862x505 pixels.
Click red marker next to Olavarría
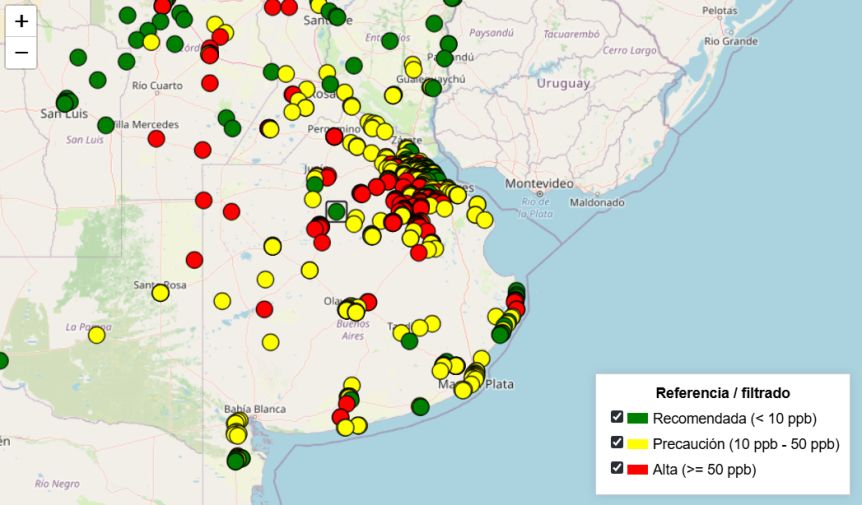pyautogui.click(x=368, y=301)
